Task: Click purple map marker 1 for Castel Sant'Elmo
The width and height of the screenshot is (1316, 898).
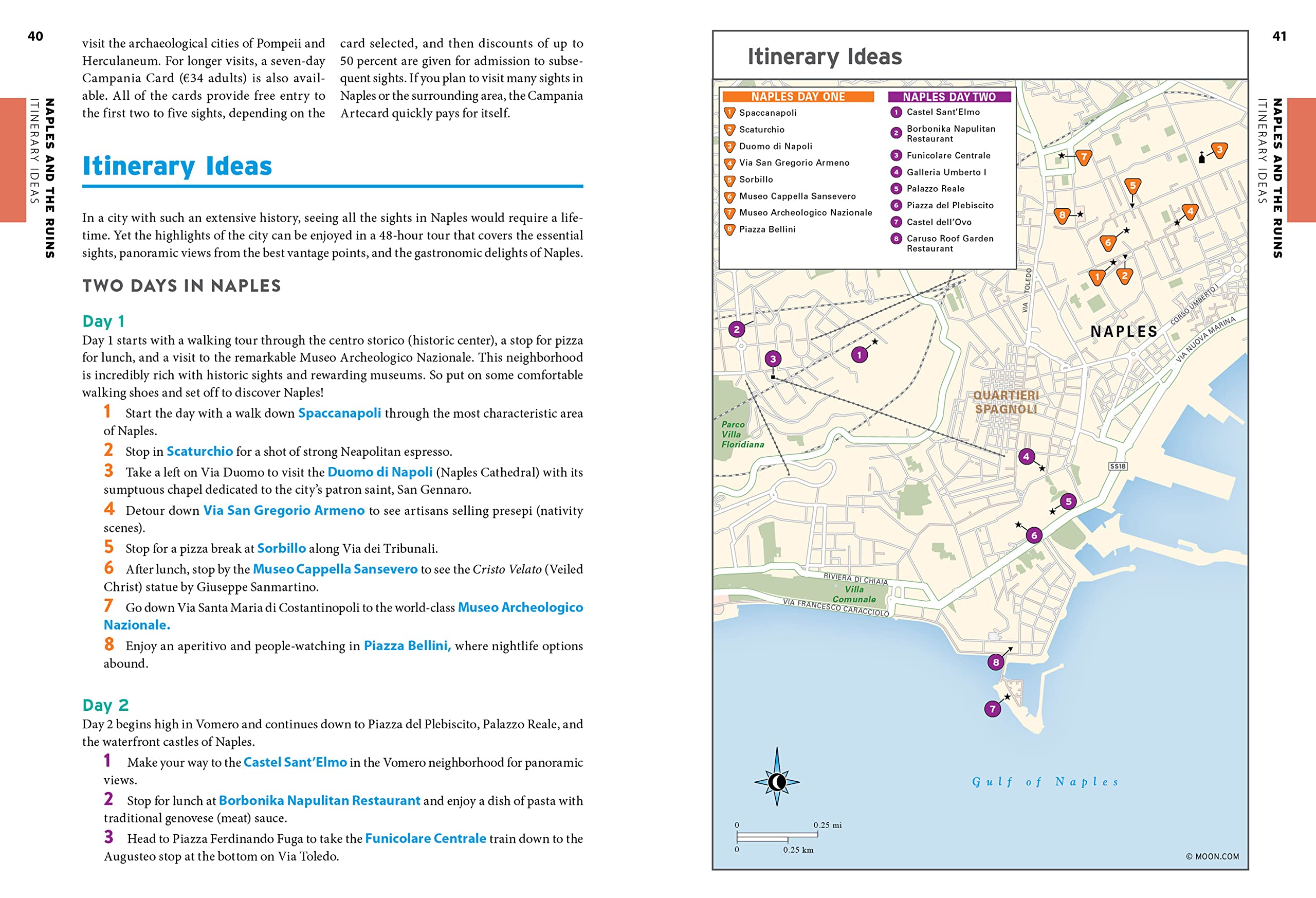Action: coord(859,355)
